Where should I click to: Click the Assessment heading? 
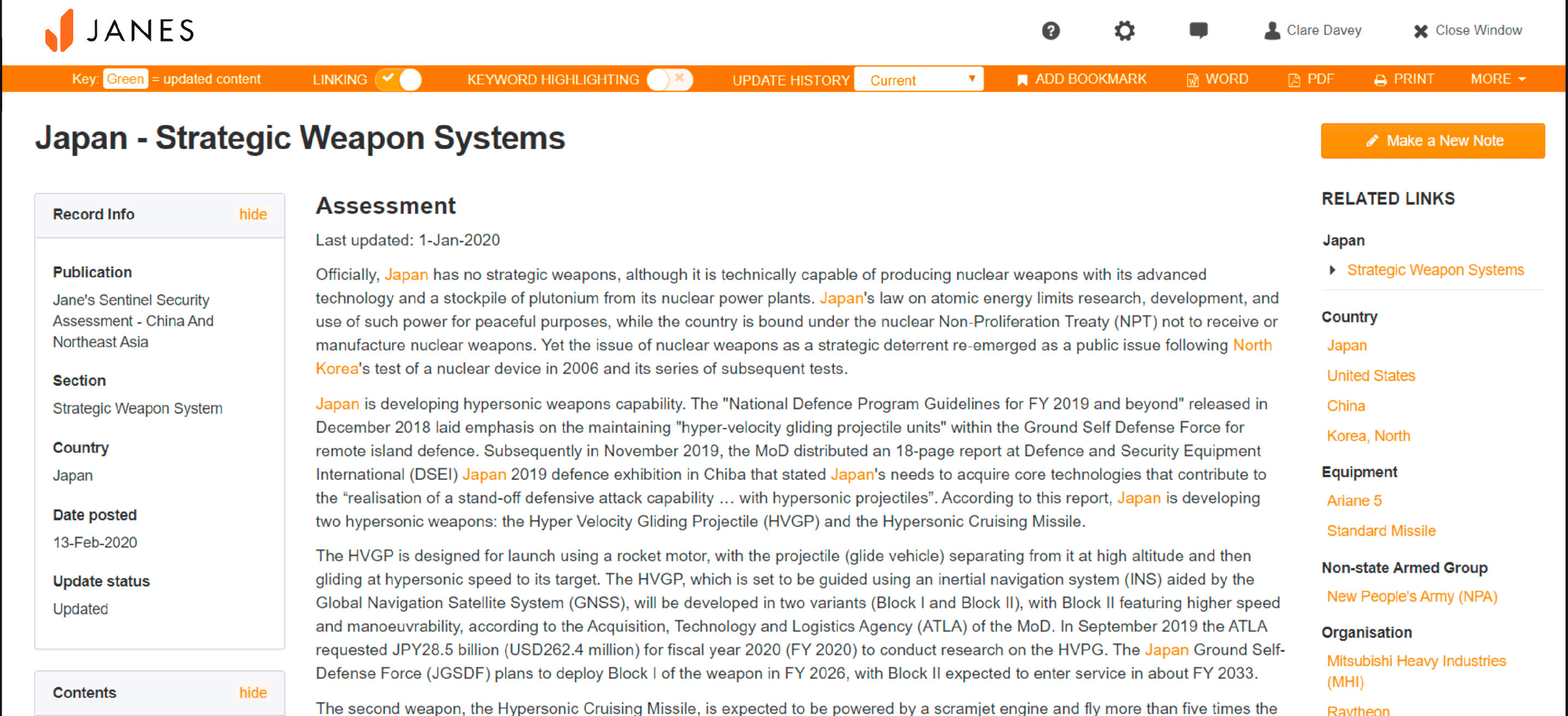click(x=385, y=205)
